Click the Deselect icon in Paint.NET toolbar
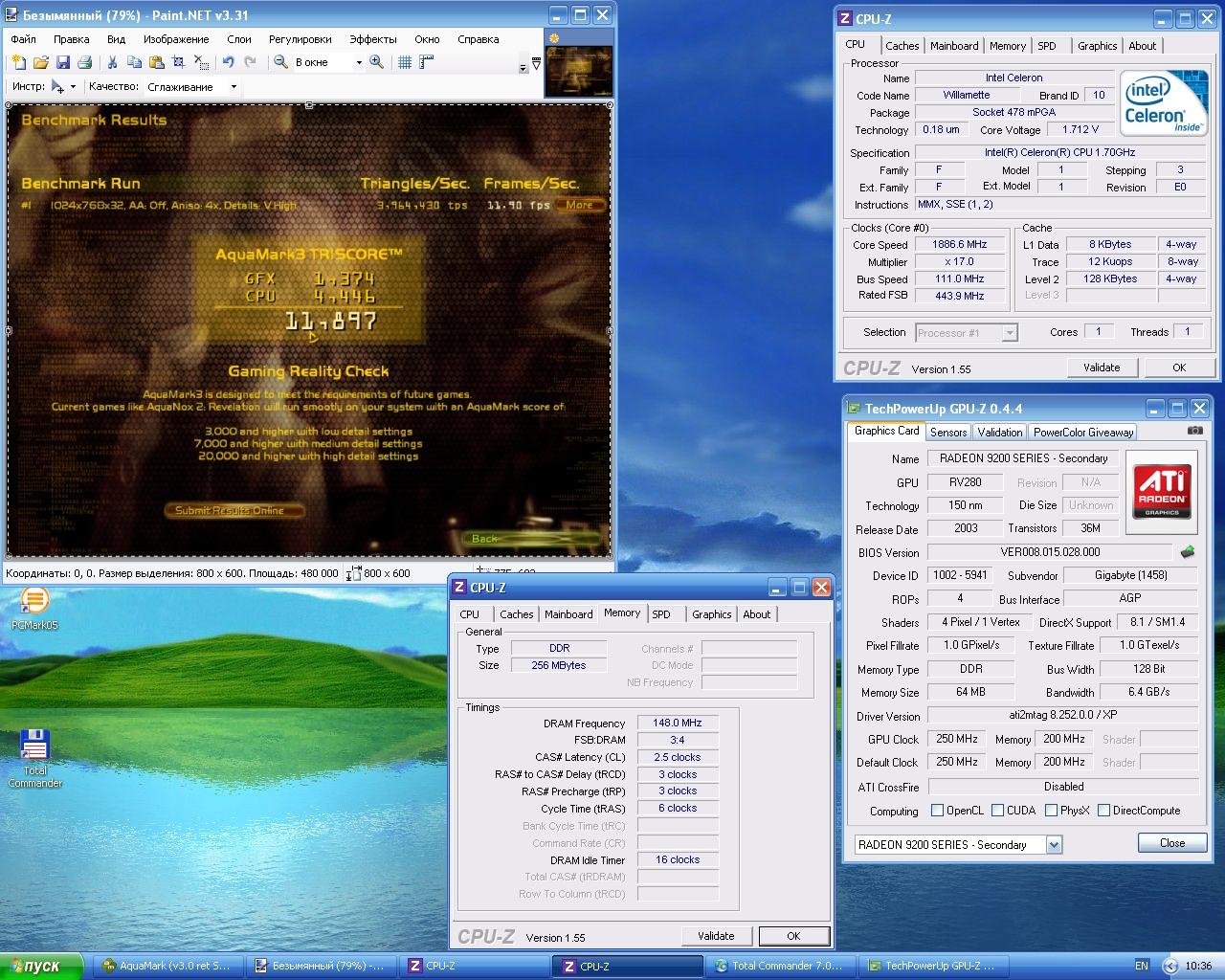Screen dimensions: 1225x980 [x=201, y=62]
